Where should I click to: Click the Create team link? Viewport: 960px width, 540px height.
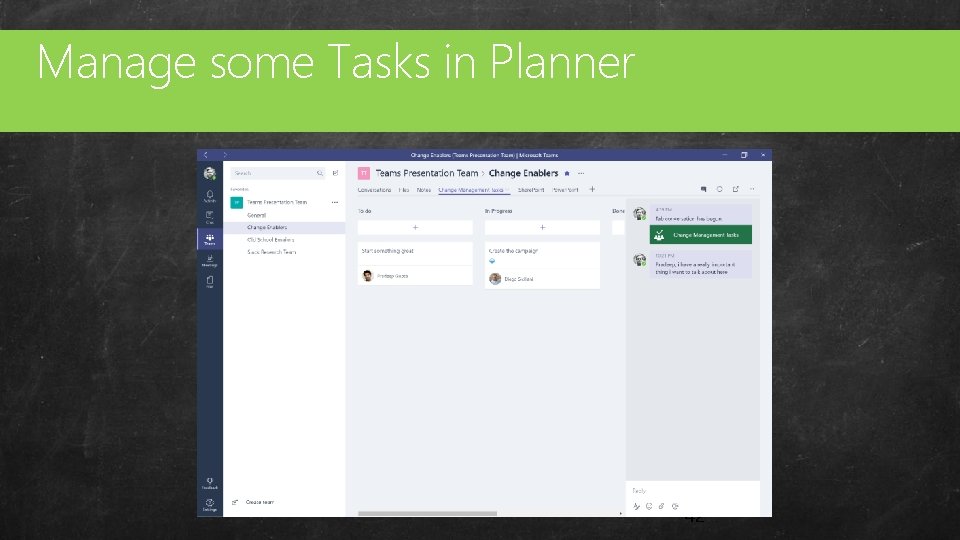[x=260, y=502]
